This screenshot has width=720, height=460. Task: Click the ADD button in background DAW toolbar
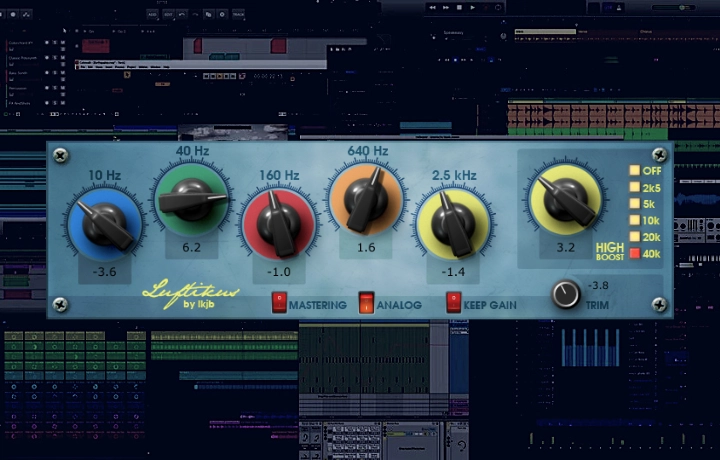(152, 14)
